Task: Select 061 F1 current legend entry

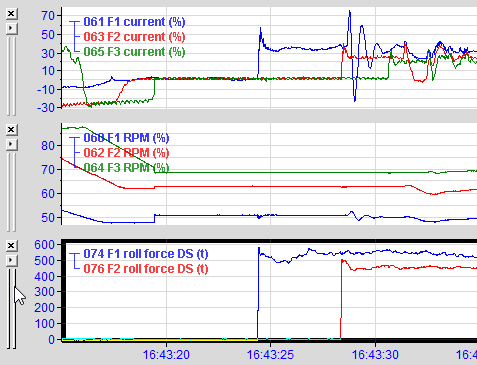Action: (x=134, y=22)
